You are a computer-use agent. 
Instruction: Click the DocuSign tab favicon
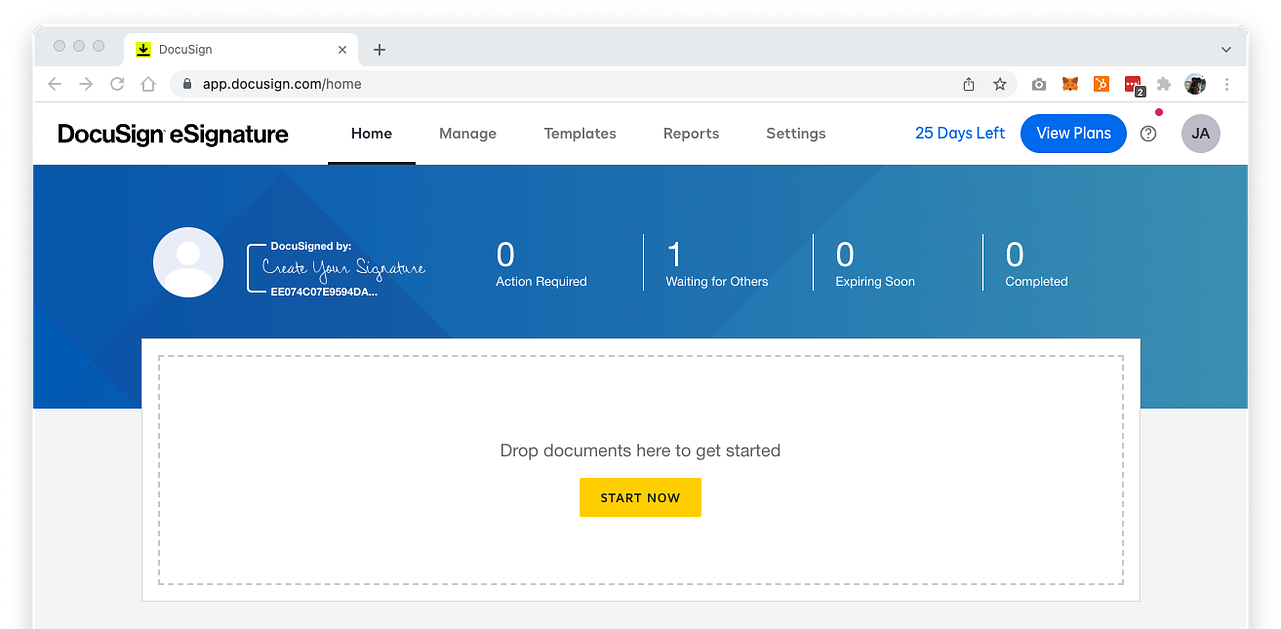pyautogui.click(x=144, y=49)
